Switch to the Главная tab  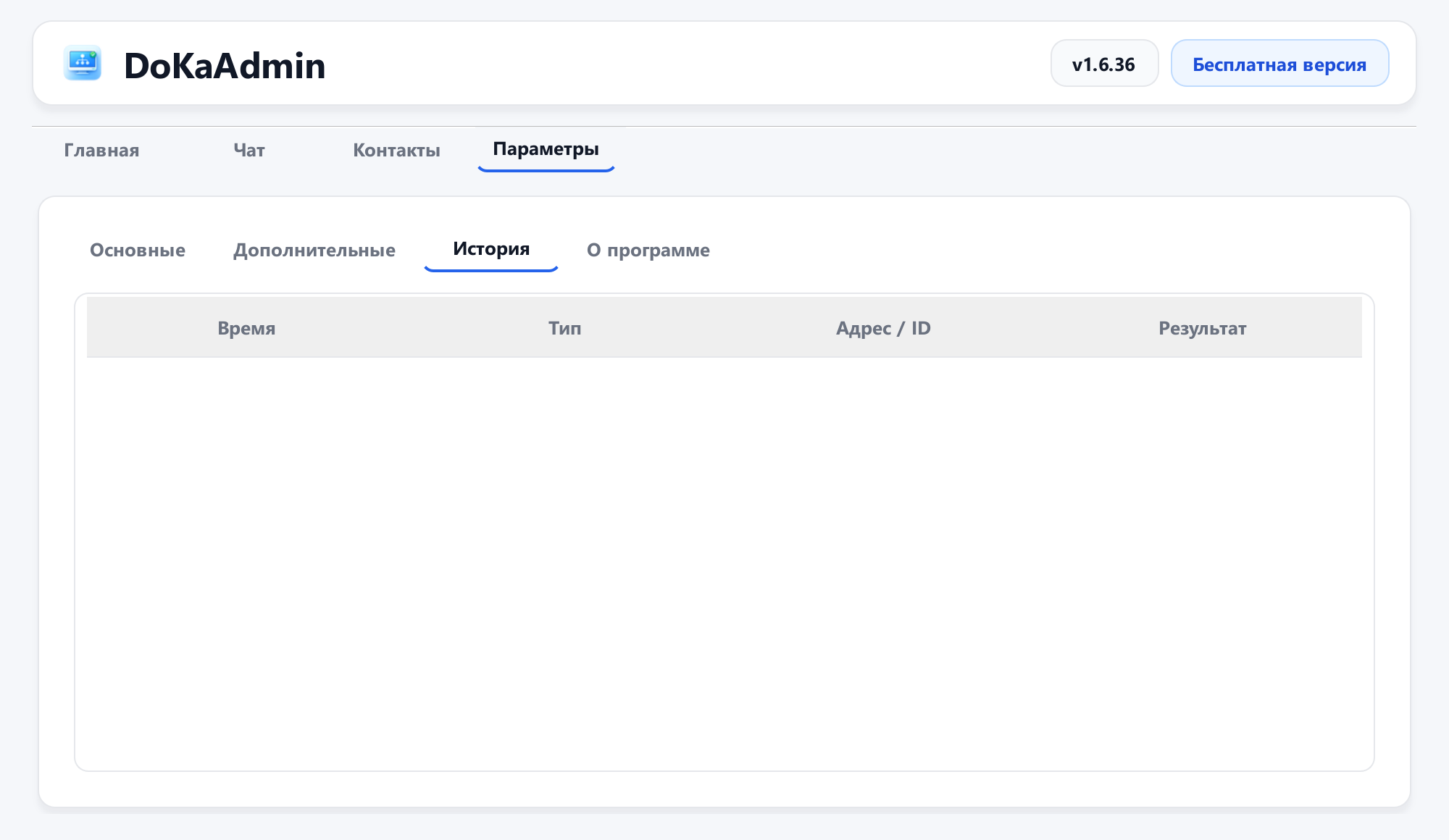click(x=101, y=150)
